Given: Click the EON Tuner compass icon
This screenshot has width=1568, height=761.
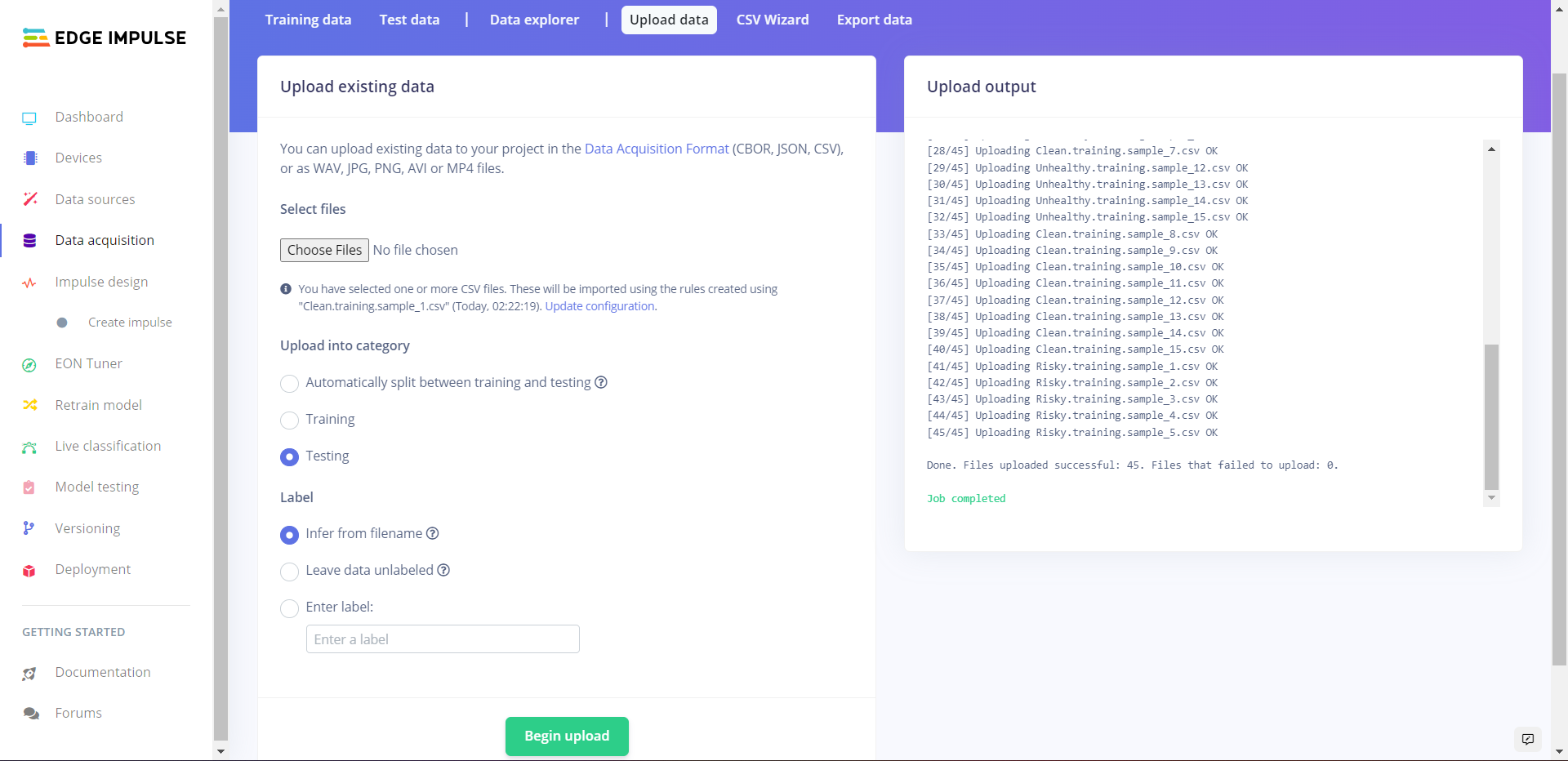Looking at the screenshot, I should coord(29,365).
